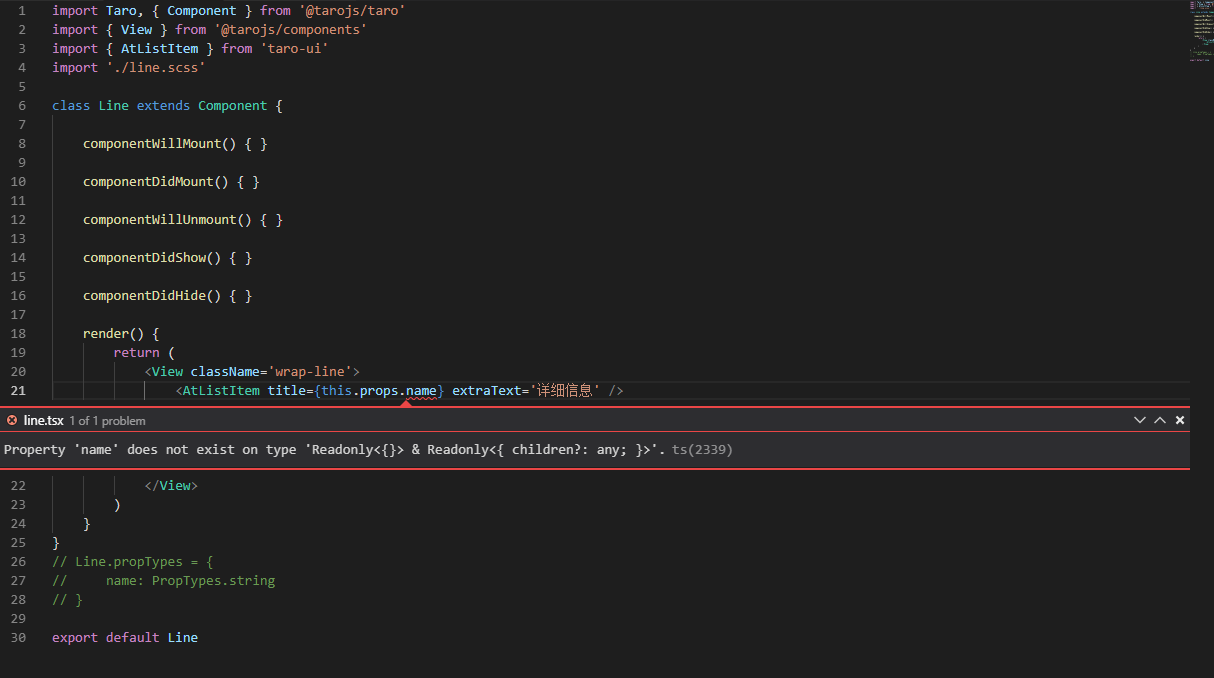This screenshot has width=1214, height=678.
Task: Click line number 21 in gutter
Action: 18,390
